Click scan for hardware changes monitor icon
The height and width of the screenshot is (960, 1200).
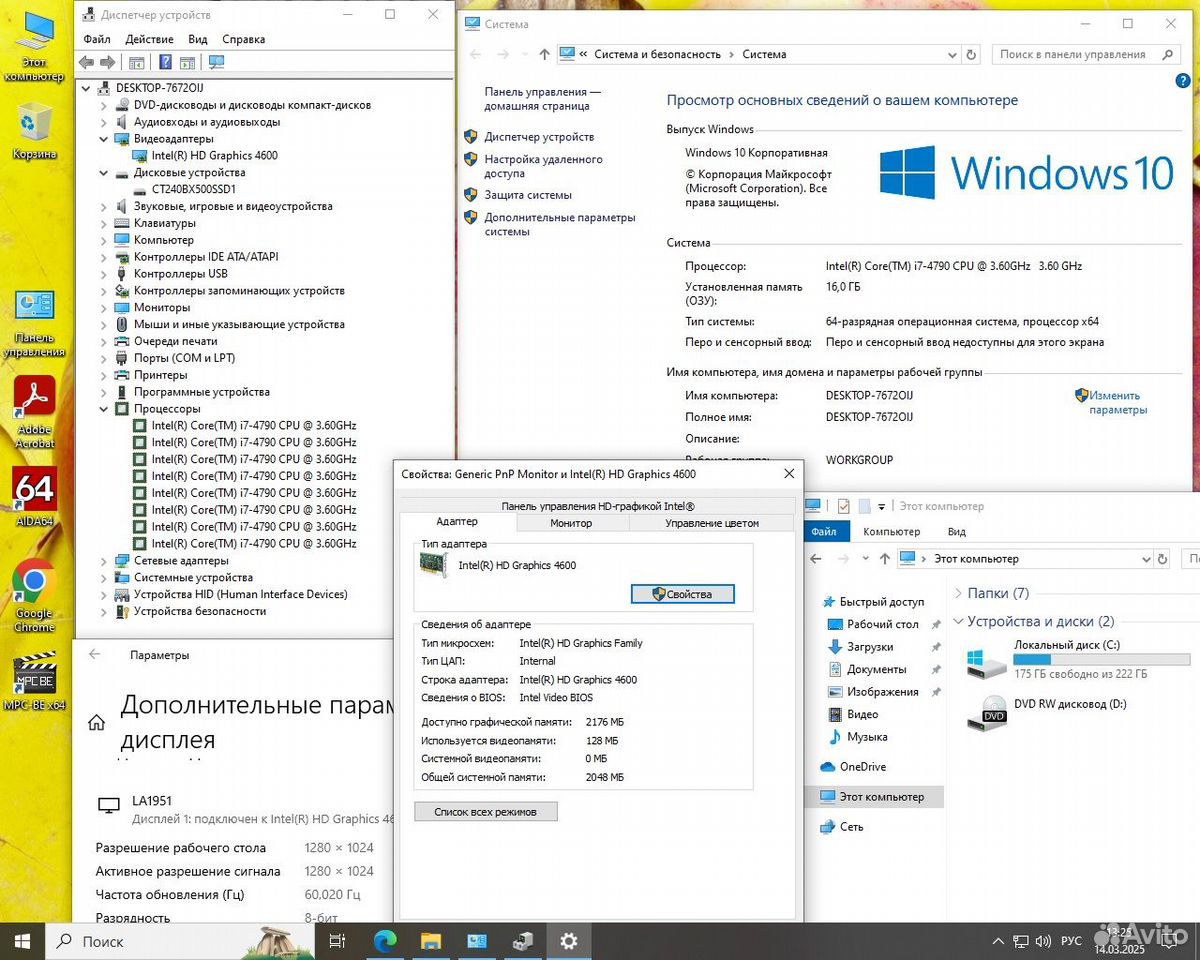(217, 62)
